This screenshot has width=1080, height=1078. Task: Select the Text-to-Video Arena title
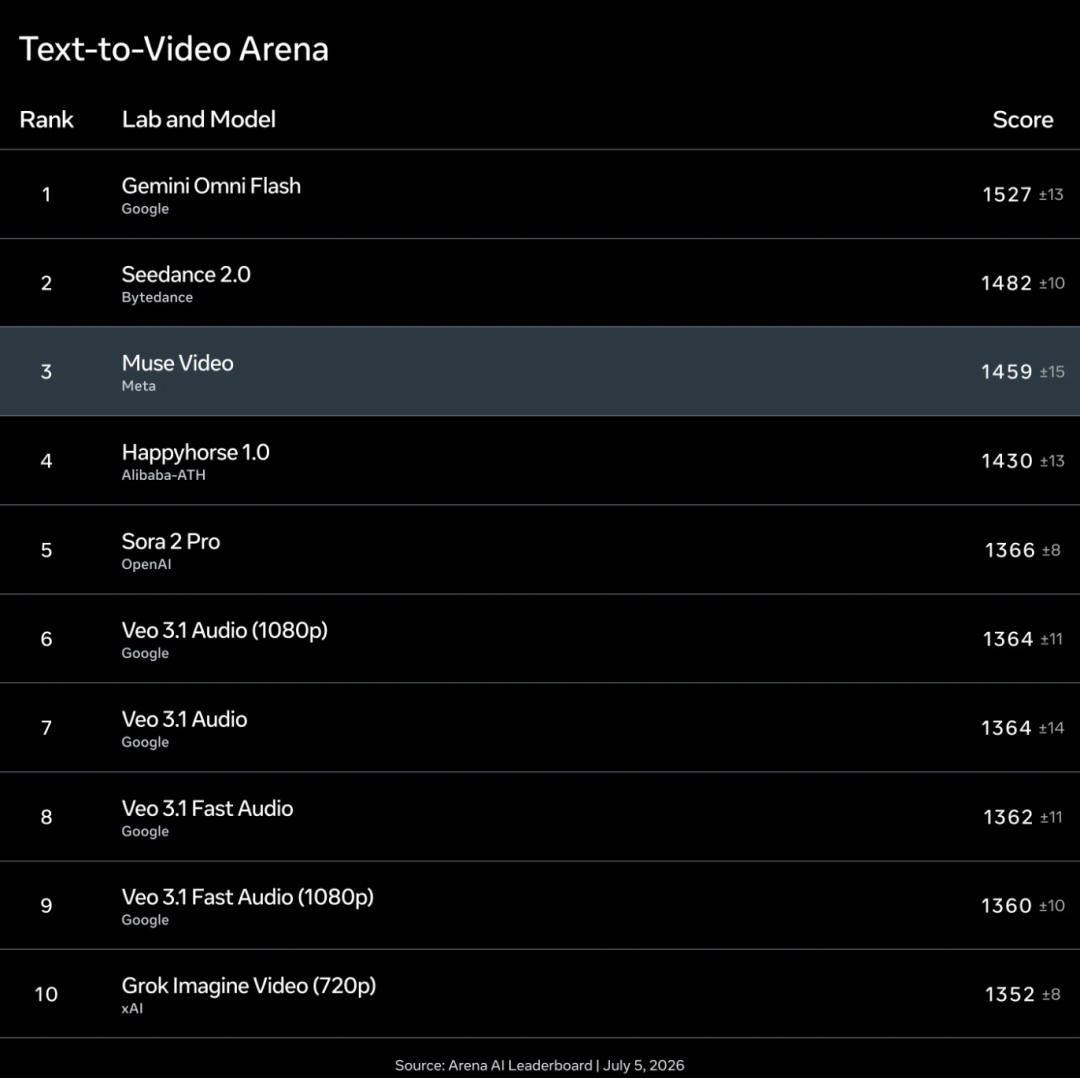(x=174, y=49)
